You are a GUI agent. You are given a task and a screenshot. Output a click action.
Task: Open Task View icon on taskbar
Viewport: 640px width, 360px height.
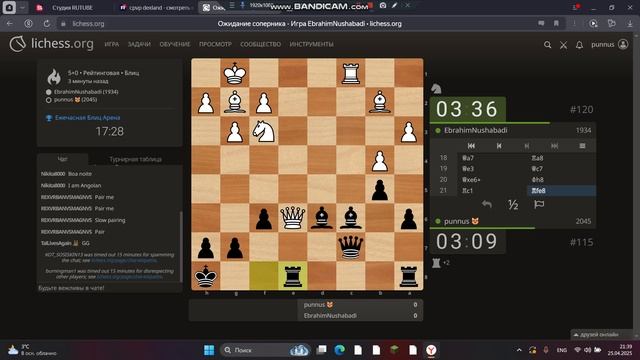click(322, 350)
